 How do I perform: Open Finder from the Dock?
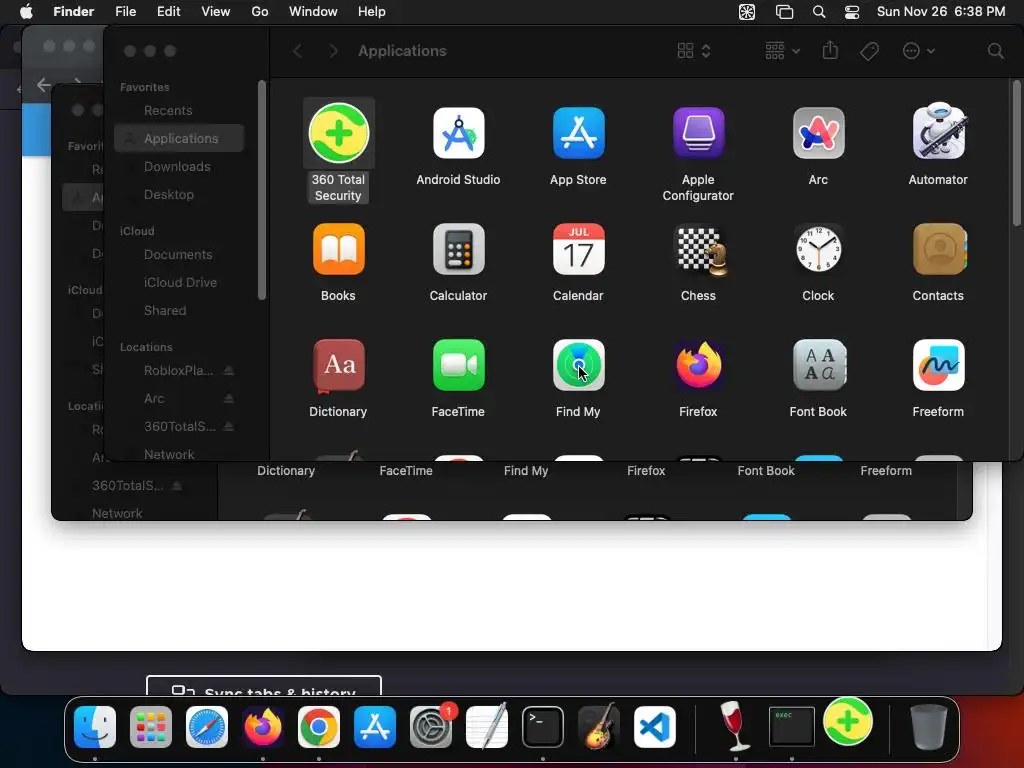tap(95, 727)
